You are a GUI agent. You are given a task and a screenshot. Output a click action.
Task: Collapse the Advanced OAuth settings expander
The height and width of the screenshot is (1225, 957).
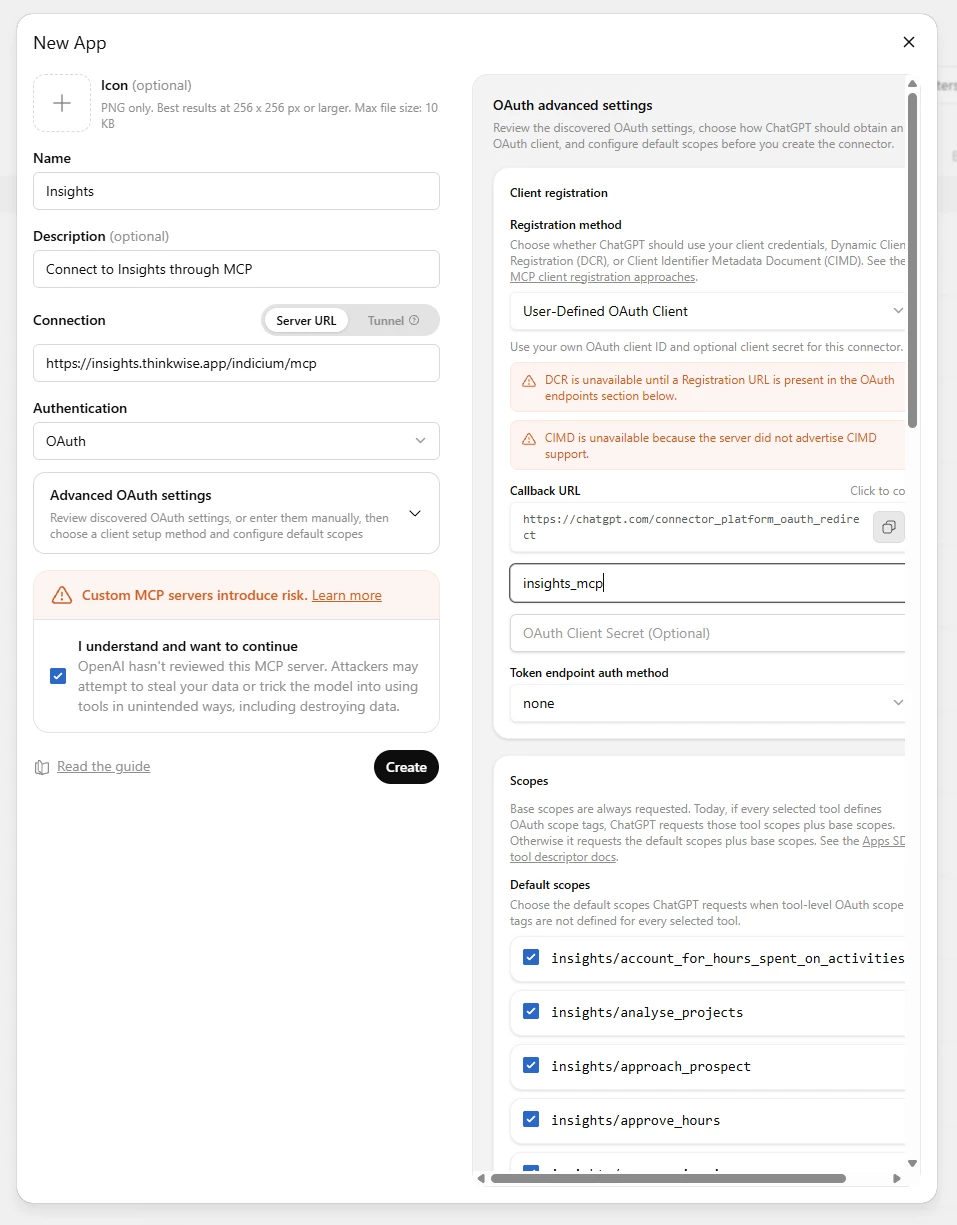click(415, 513)
